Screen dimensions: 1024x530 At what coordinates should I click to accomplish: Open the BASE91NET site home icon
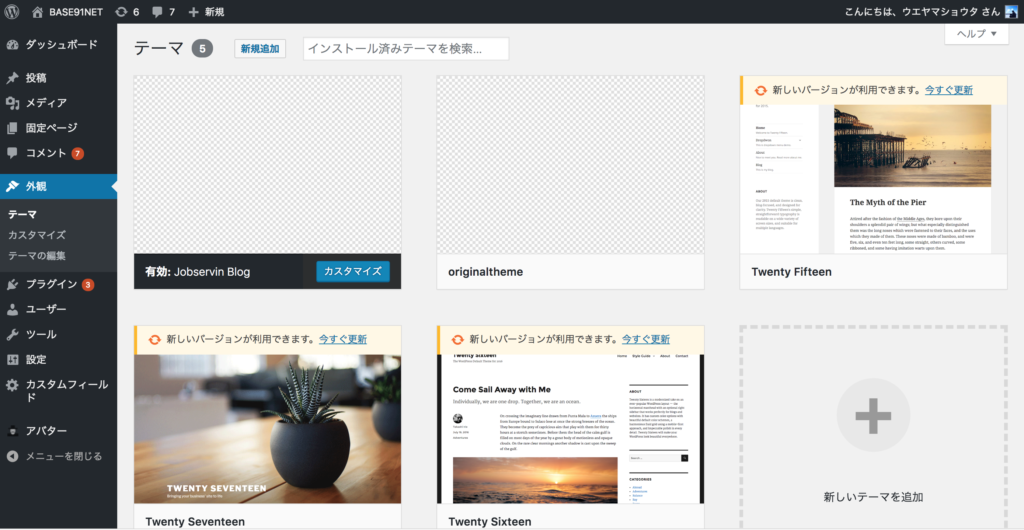pyautogui.click(x=38, y=12)
